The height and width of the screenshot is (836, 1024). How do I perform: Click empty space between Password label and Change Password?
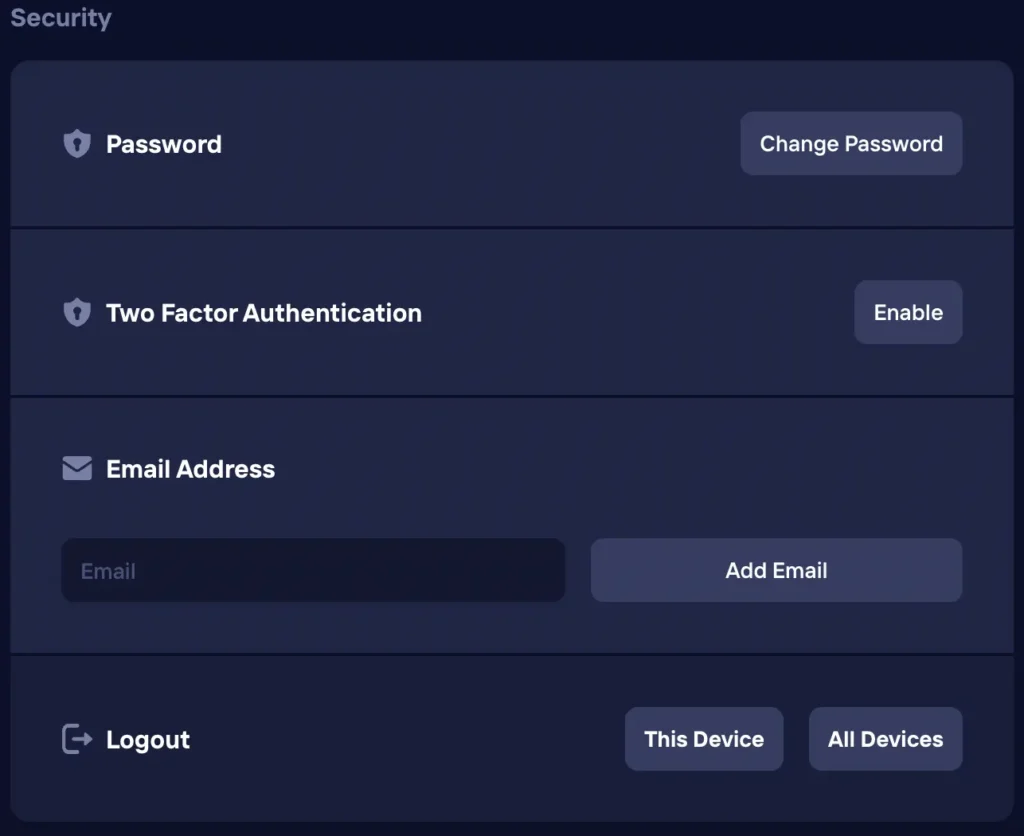(x=480, y=144)
